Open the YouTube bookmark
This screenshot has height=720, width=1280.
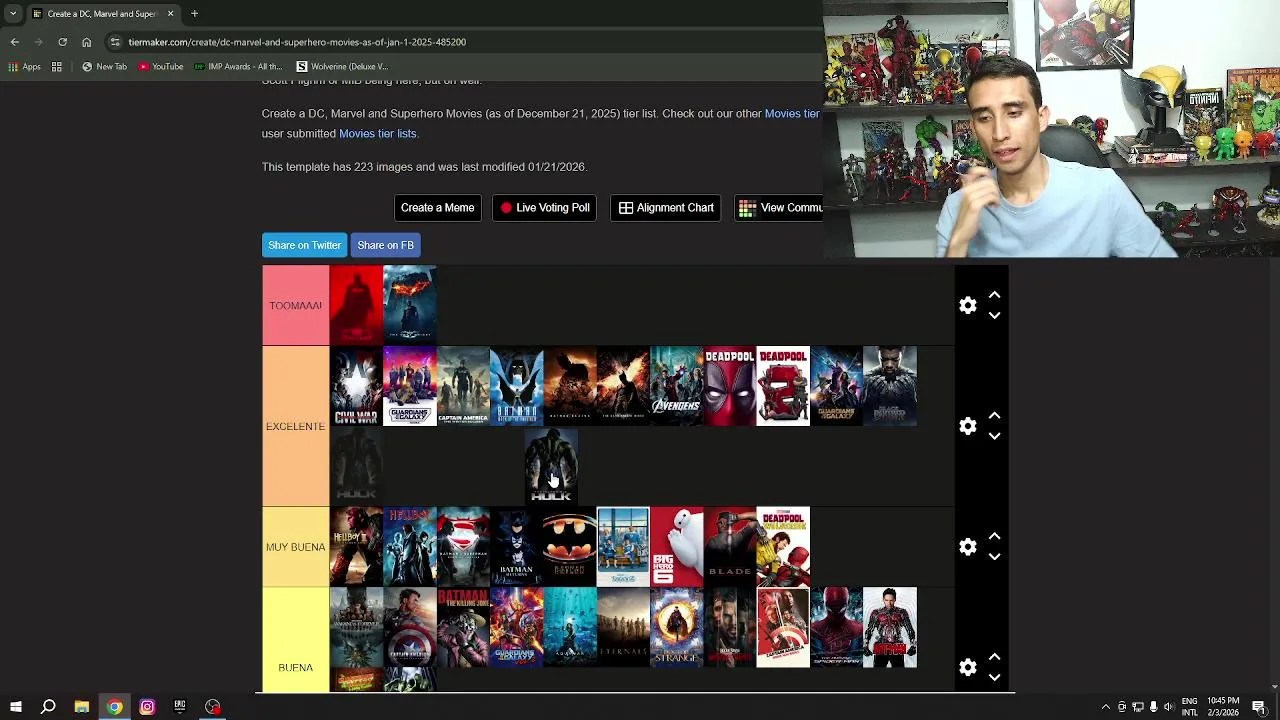pyautogui.click(x=161, y=67)
